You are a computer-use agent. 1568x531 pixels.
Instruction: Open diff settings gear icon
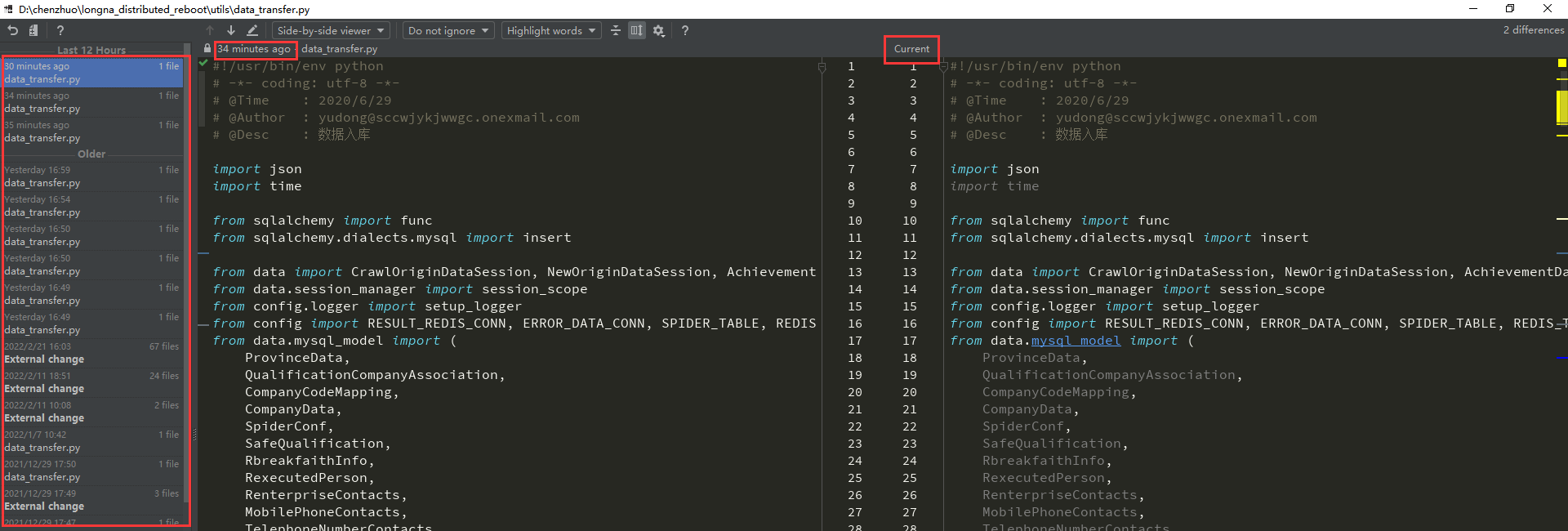click(x=659, y=30)
